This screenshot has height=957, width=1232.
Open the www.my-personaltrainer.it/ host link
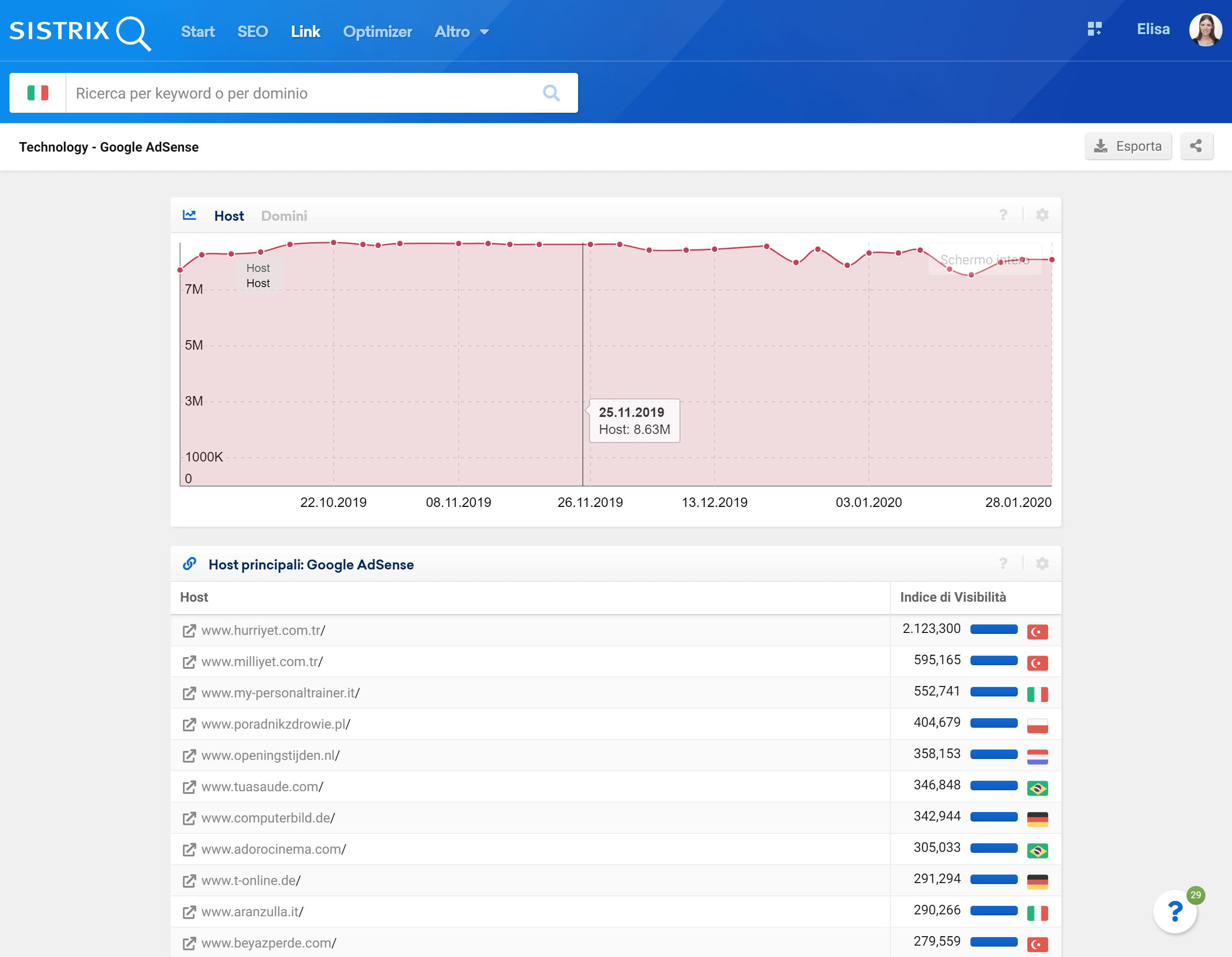coord(281,694)
